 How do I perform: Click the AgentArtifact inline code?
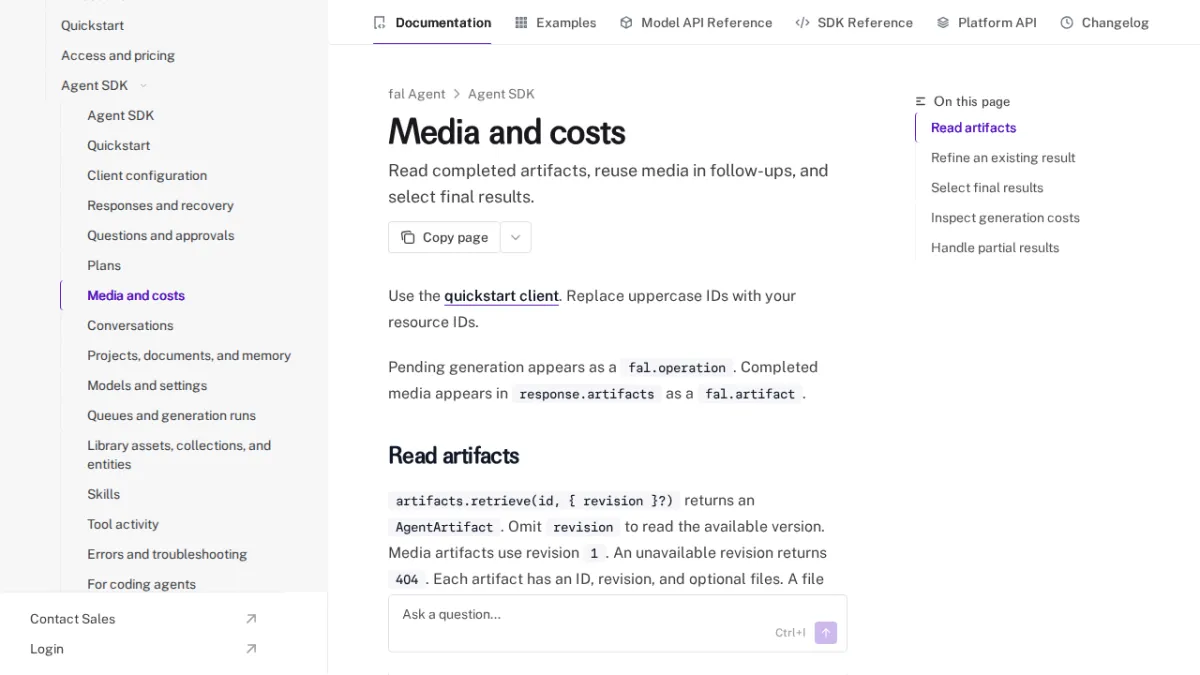(444, 527)
